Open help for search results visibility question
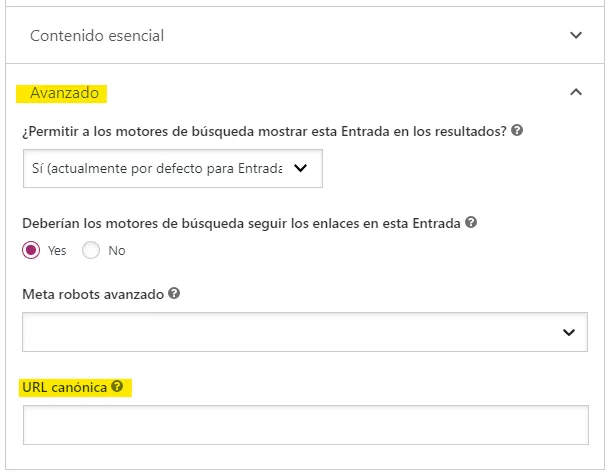 [517, 130]
